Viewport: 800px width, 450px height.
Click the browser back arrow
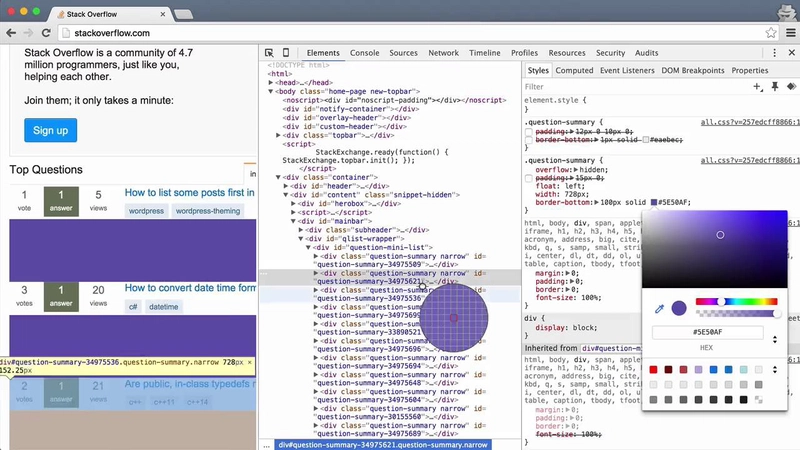pos(11,33)
